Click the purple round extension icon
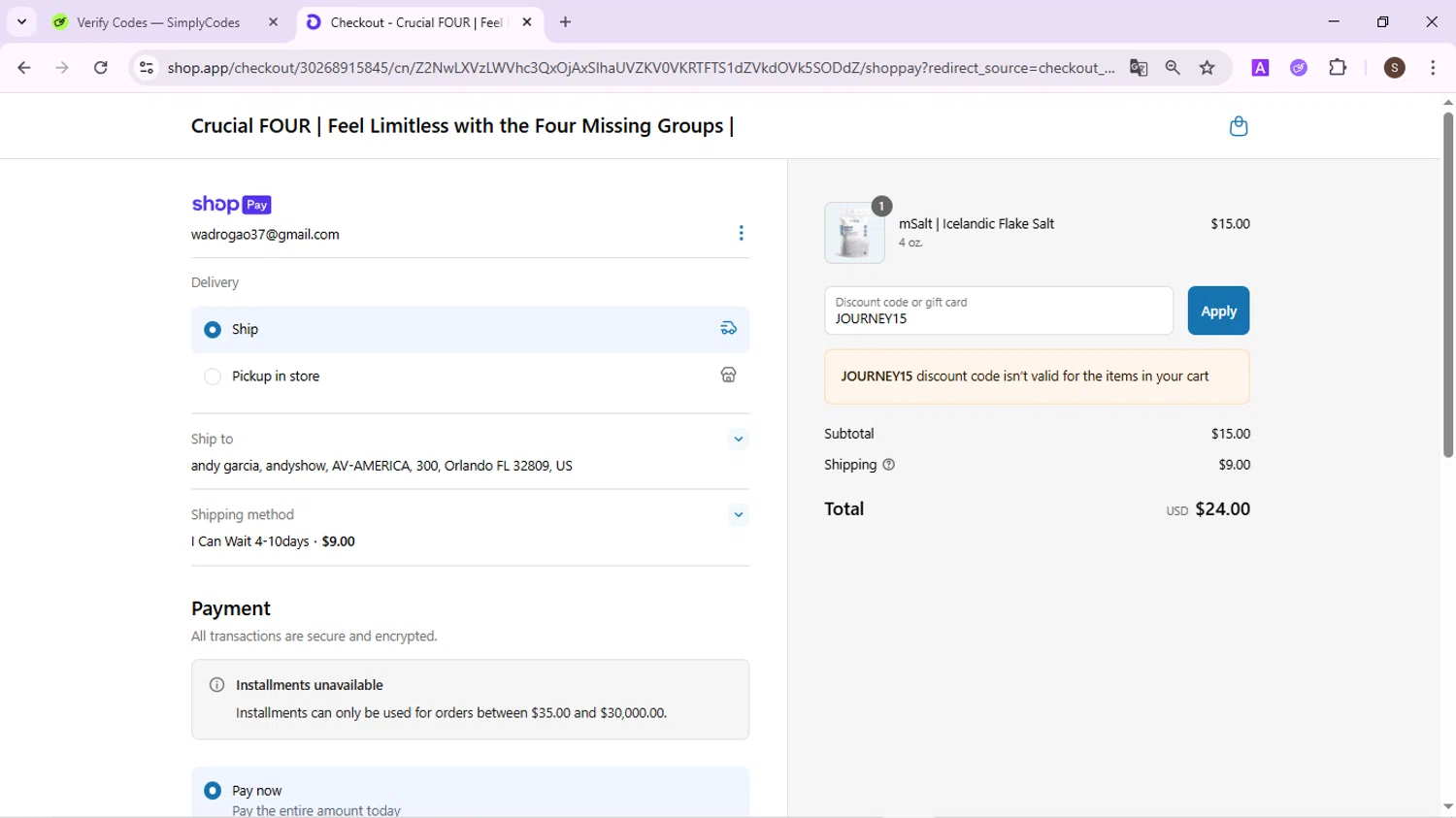 (1299, 68)
